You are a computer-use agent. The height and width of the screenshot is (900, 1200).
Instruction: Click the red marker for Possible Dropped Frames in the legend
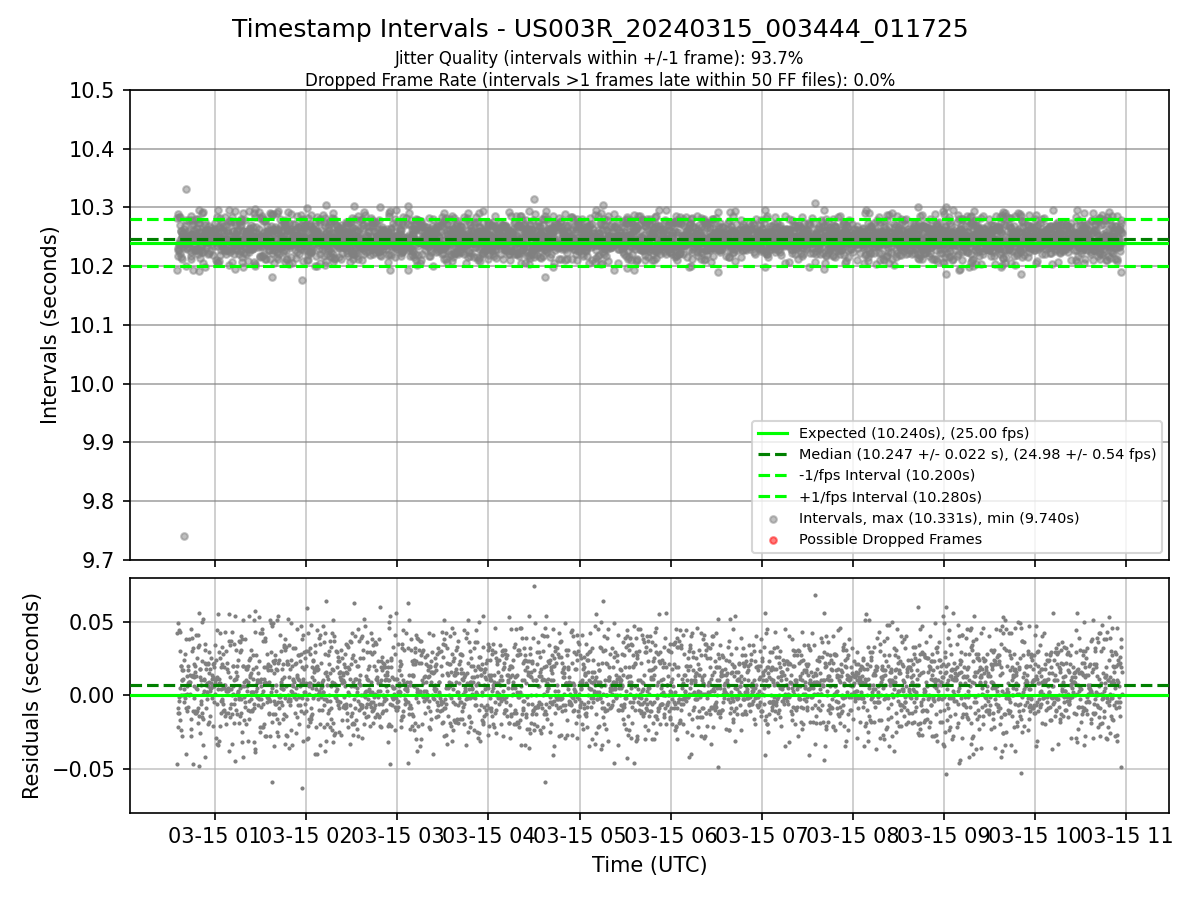coord(774,539)
